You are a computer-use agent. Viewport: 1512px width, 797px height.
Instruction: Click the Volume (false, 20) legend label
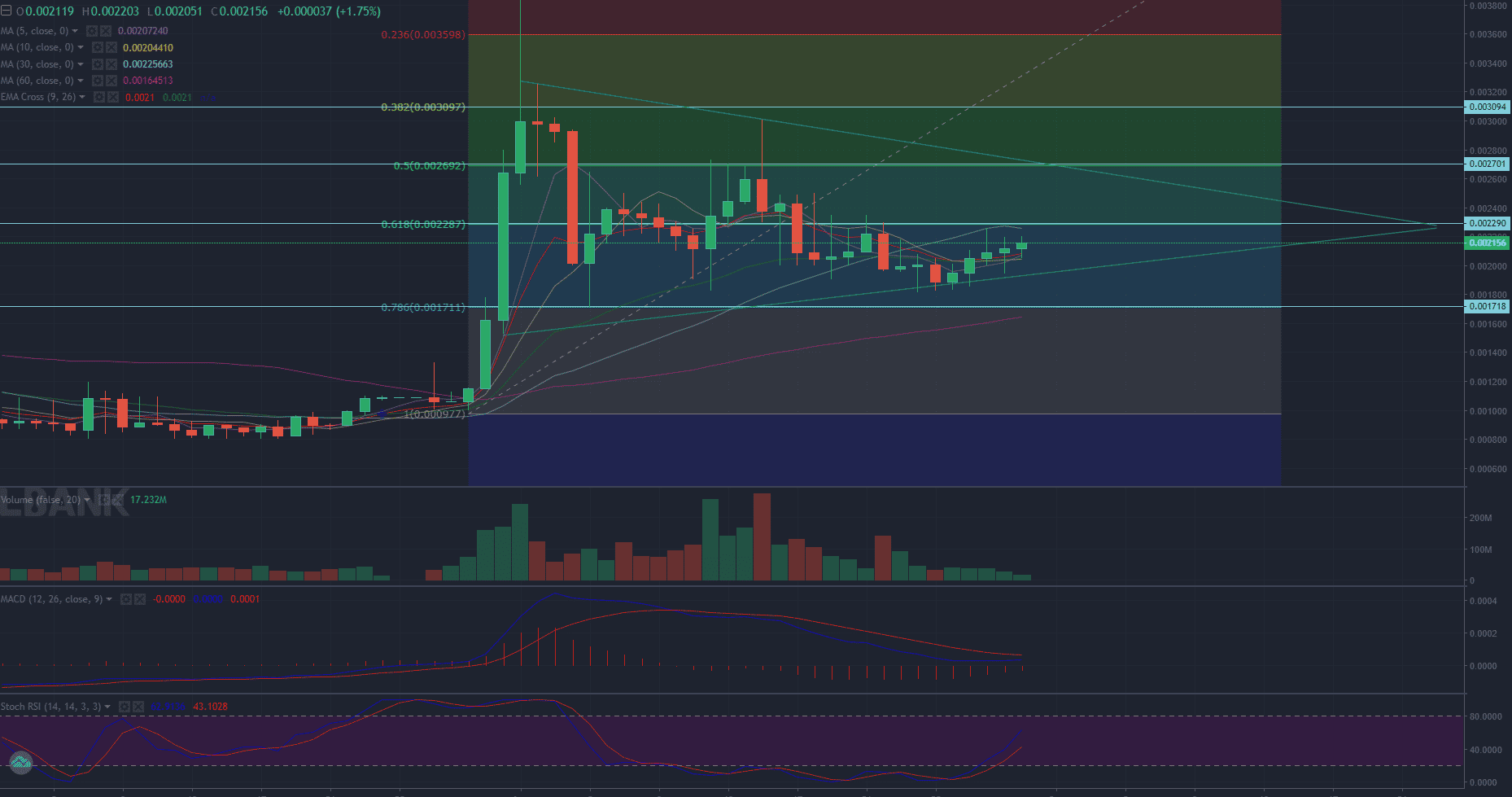pos(40,500)
